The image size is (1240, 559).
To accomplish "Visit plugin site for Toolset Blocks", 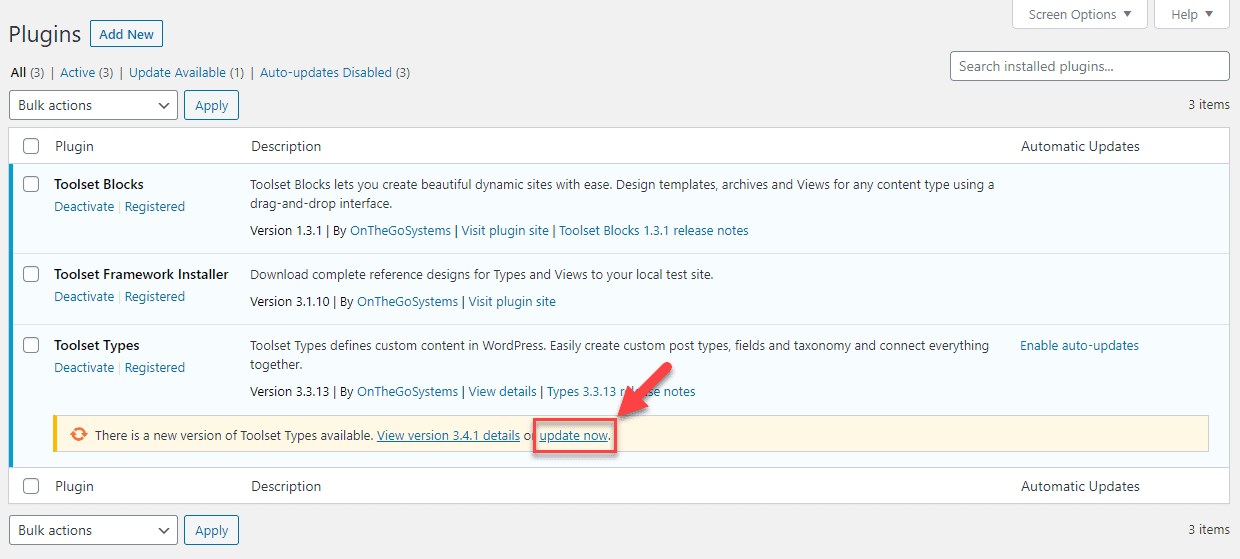I will coord(505,230).
